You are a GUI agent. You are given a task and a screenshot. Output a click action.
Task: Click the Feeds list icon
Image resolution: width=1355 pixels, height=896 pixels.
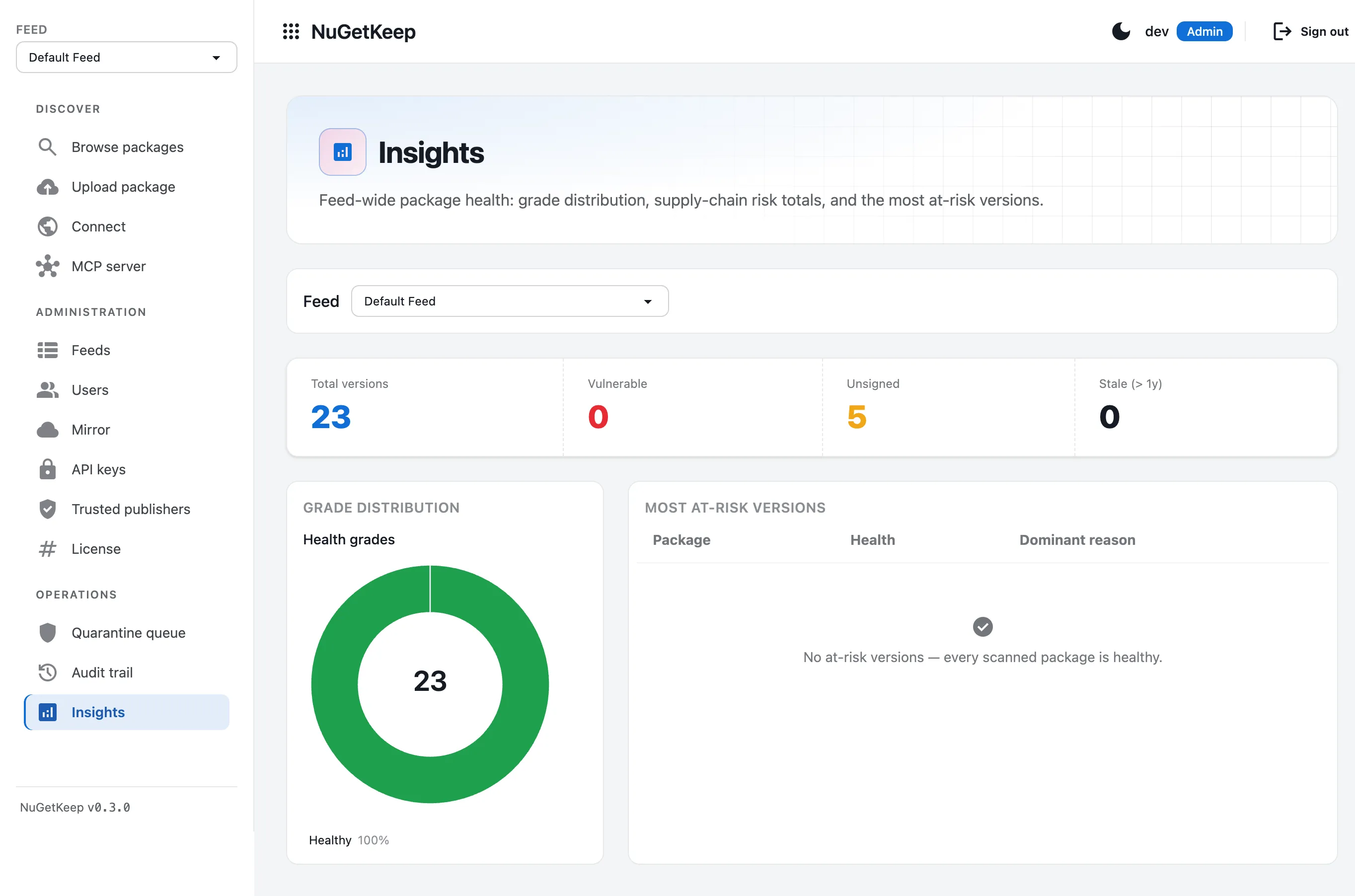point(47,350)
